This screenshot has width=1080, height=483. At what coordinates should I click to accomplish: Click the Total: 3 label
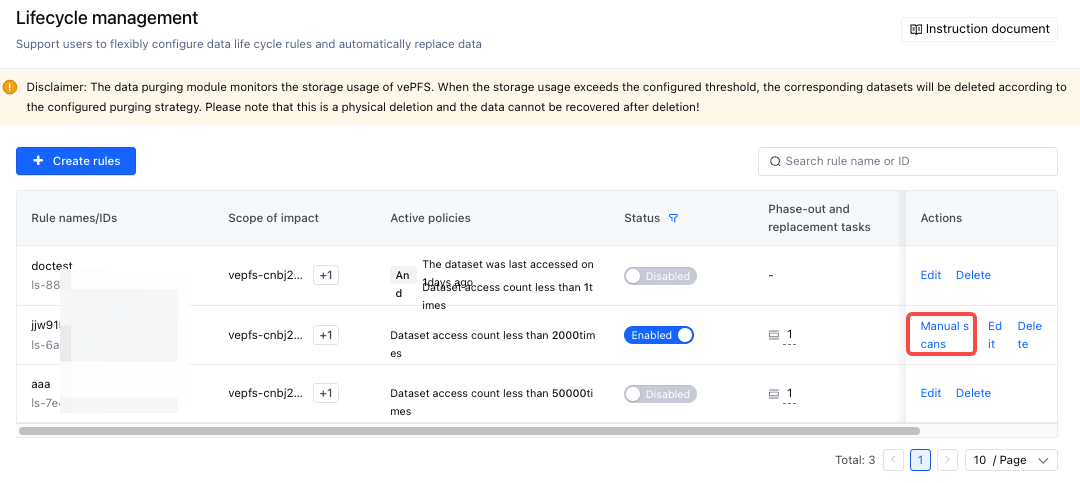[x=854, y=460]
